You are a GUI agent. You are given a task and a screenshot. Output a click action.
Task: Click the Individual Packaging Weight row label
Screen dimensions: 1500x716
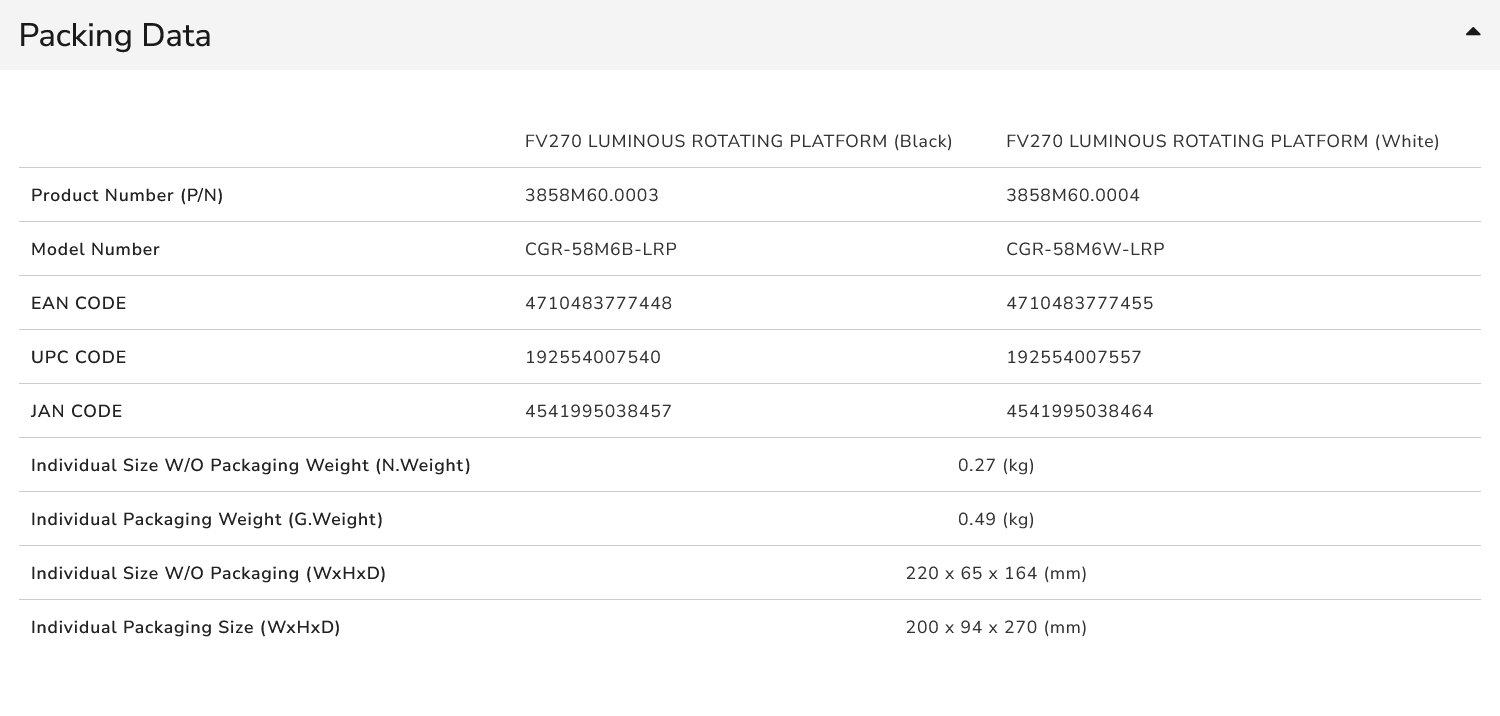pyautogui.click(x=206, y=519)
